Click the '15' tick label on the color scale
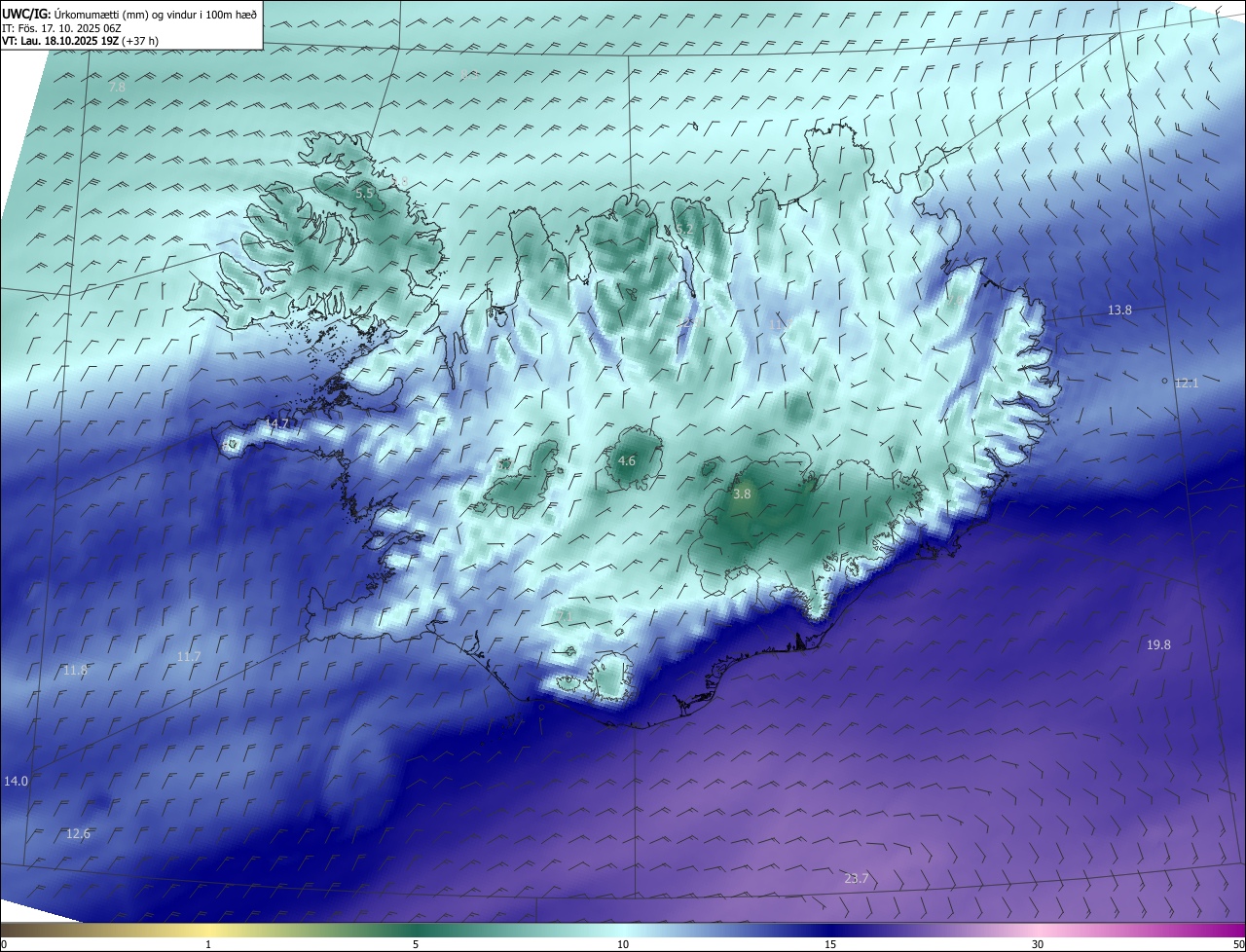 (x=830, y=944)
